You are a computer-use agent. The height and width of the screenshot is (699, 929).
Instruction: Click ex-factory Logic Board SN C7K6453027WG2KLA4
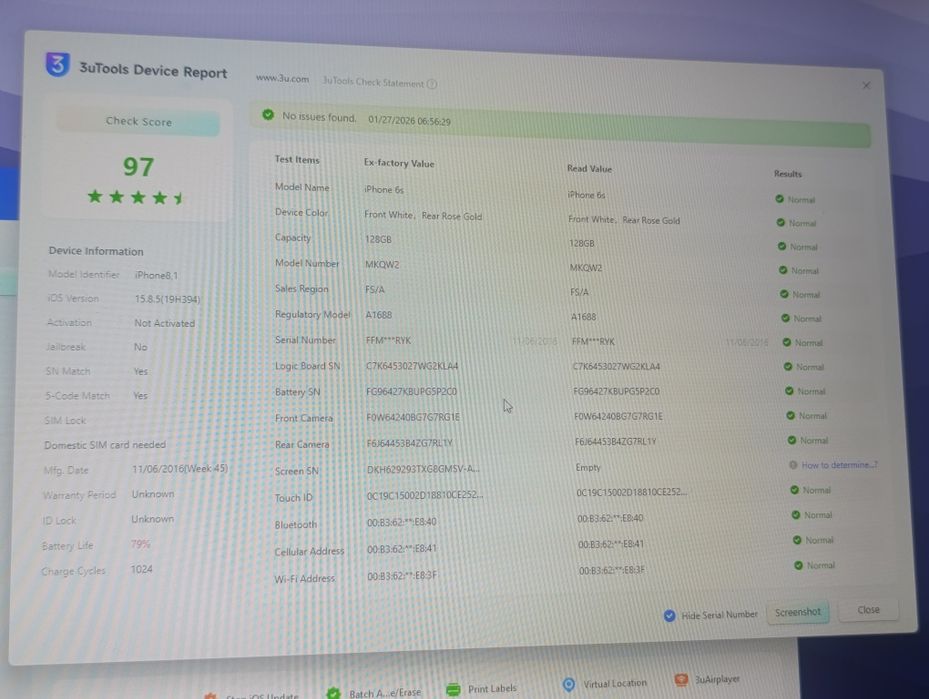pyautogui.click(x=412, y=366)
